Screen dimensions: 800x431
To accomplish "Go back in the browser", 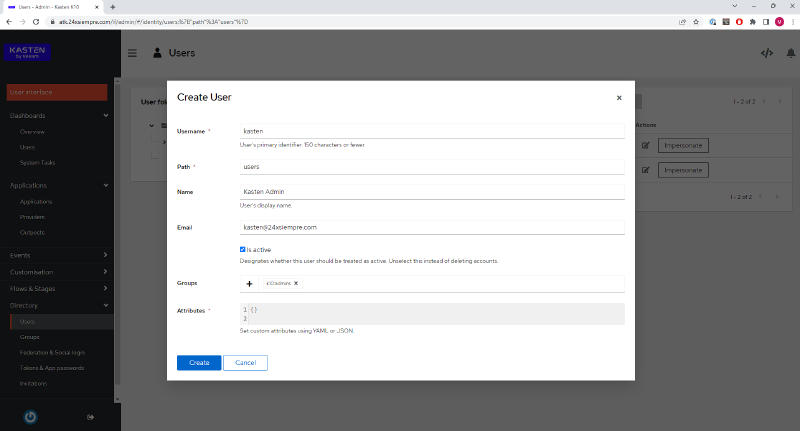I will pos(9,22).
